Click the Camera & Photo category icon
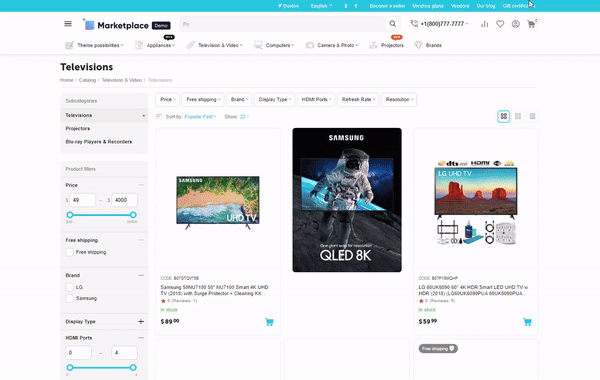The width and height of the screenshot is (600, 380). pyautogui.click(x=310, y=45)
